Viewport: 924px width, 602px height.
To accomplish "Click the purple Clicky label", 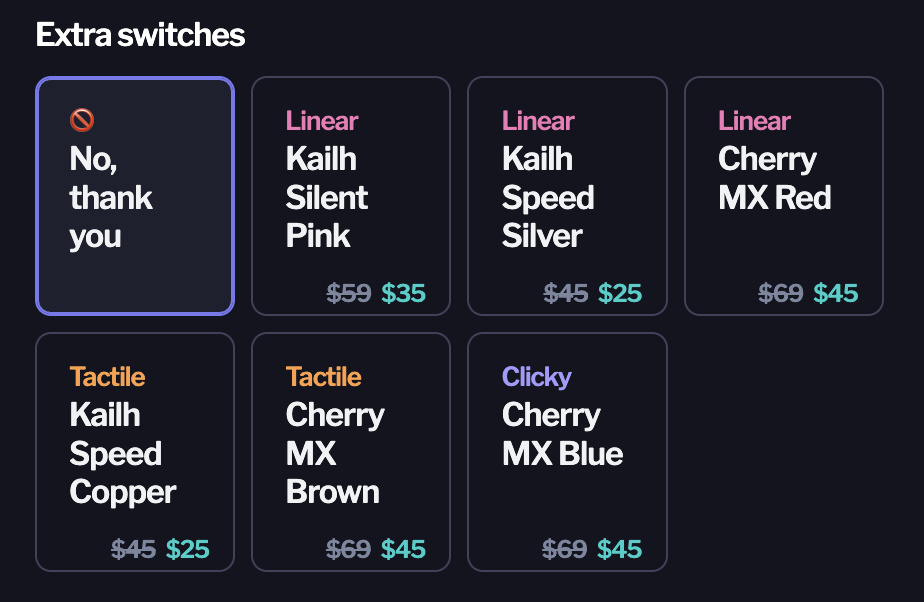I will coord(537,377).
